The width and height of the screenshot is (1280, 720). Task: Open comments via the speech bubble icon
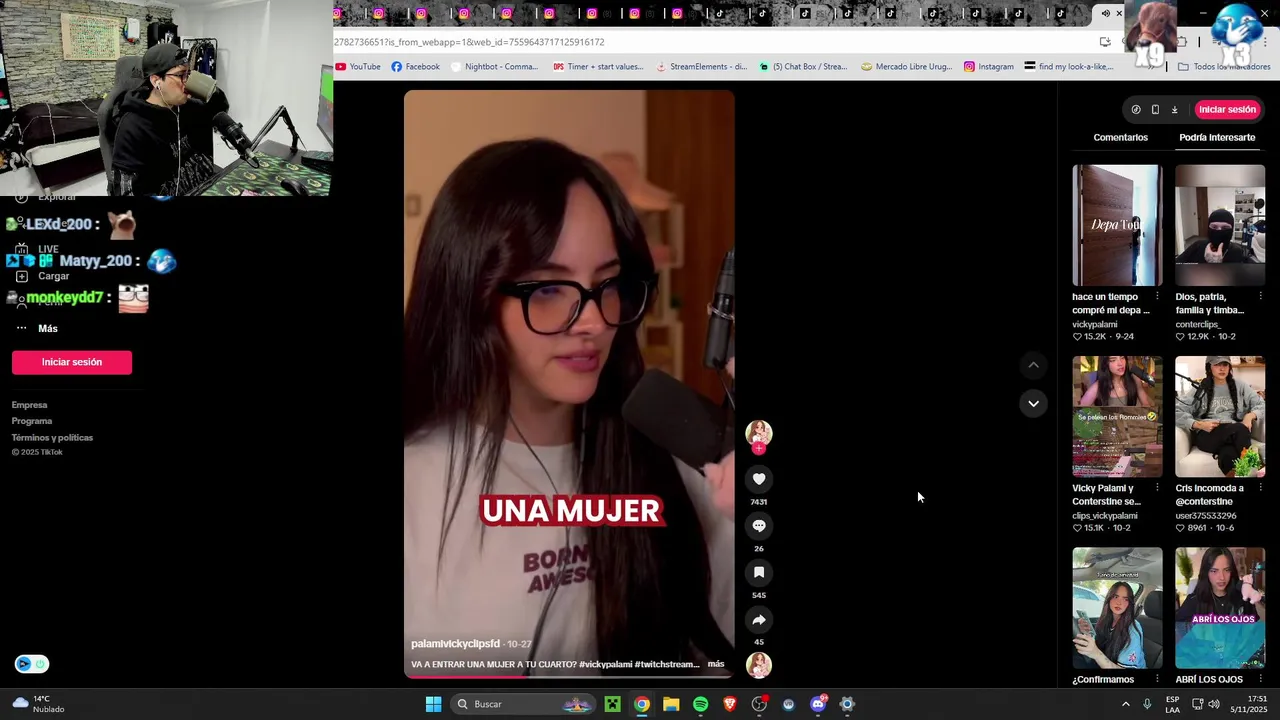759,526
